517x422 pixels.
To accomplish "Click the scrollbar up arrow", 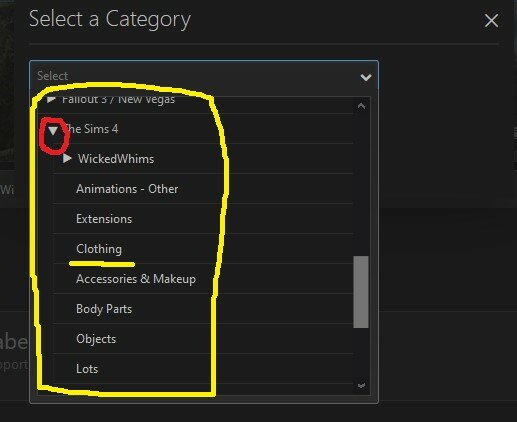I will click(x=361, y=106).
